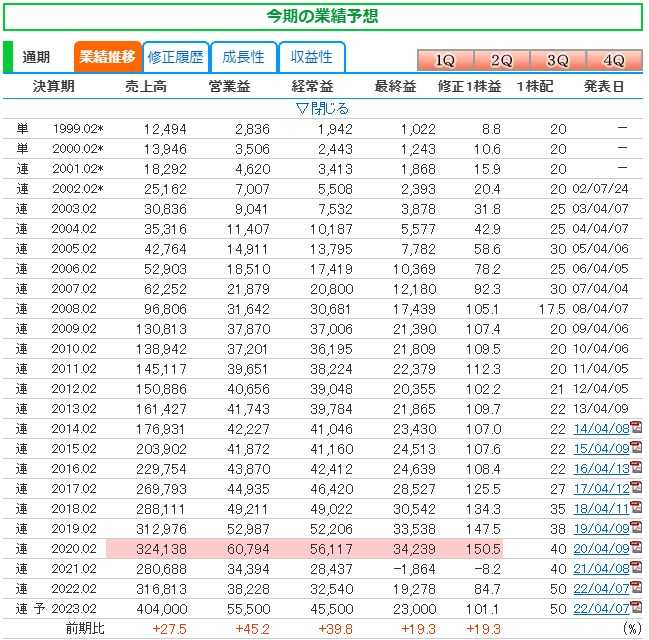Select year-over-year value +39.8
The width and height of the screenshot is (649, 640).
click(x=335, y=629)
